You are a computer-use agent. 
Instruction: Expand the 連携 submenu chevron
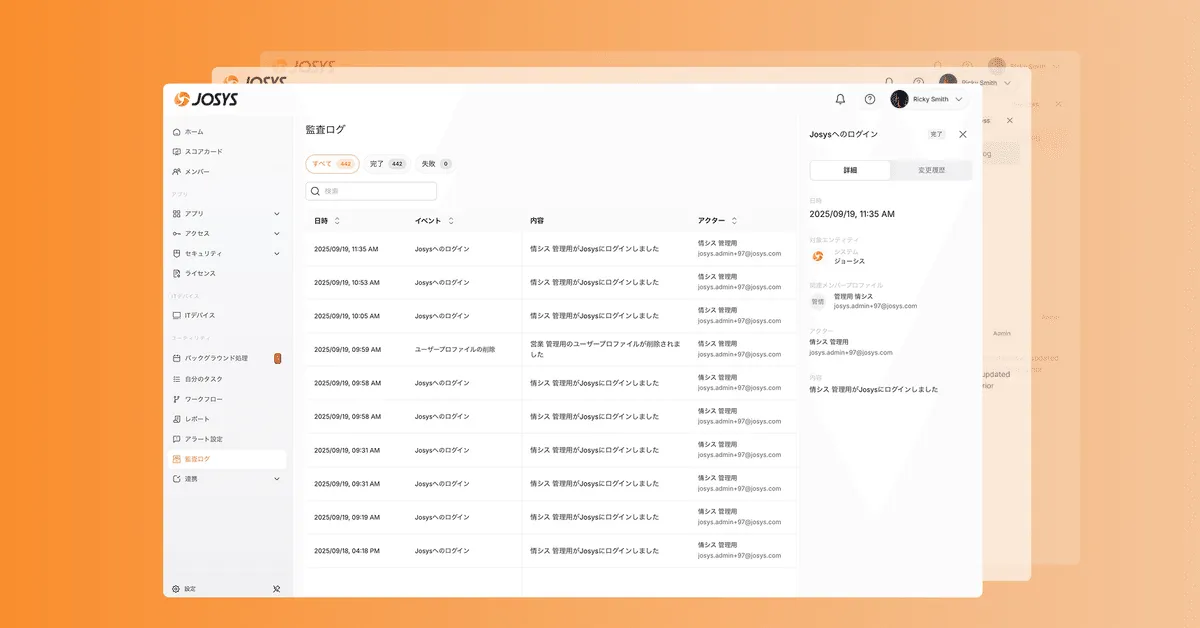pyautogui.click(x=277, y=479)
